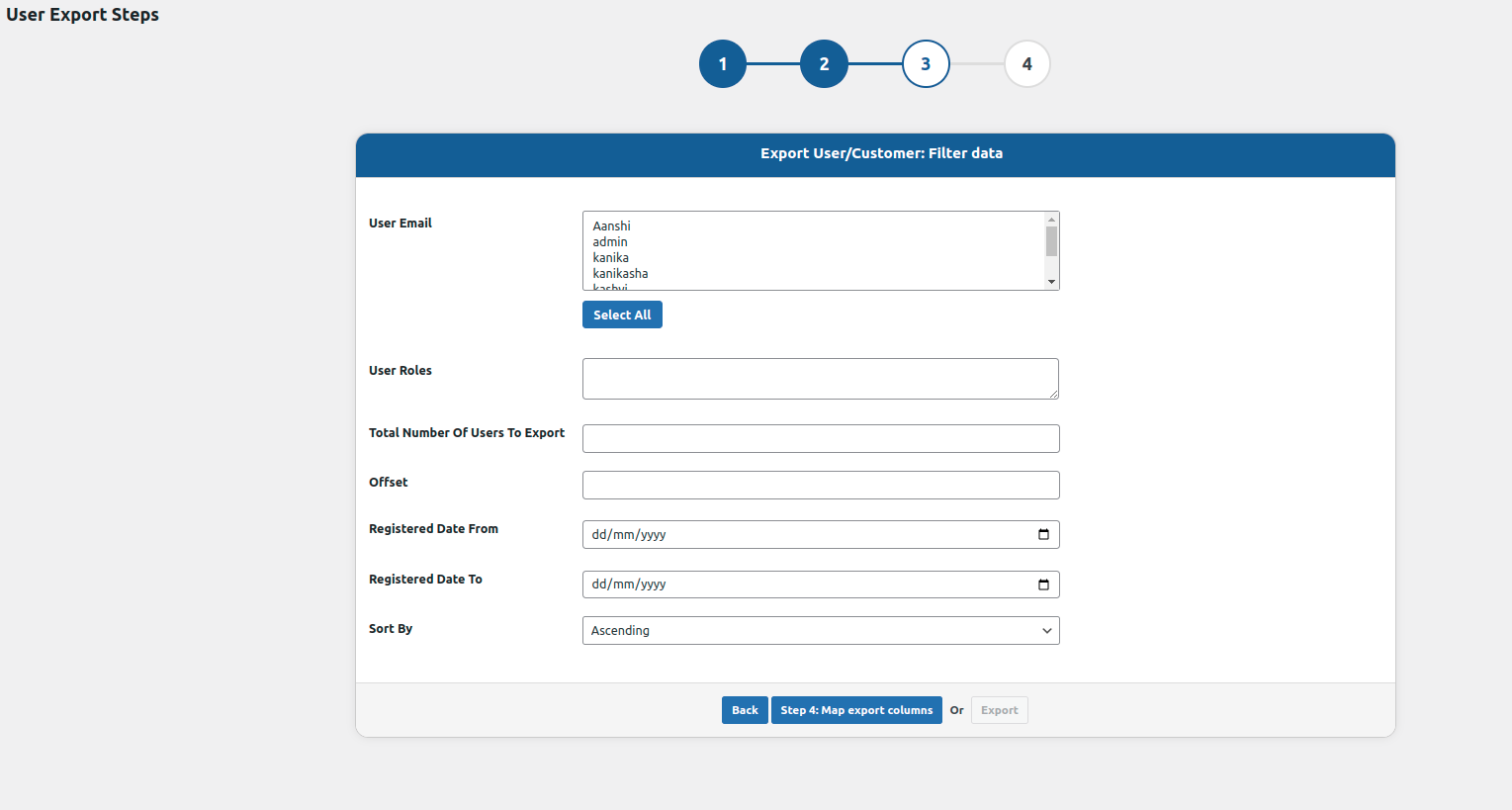Viewport: 1512px width, 810px height.
Task: Click into the Offset input field
Action: pyautogui.click(x=820, y=486)
